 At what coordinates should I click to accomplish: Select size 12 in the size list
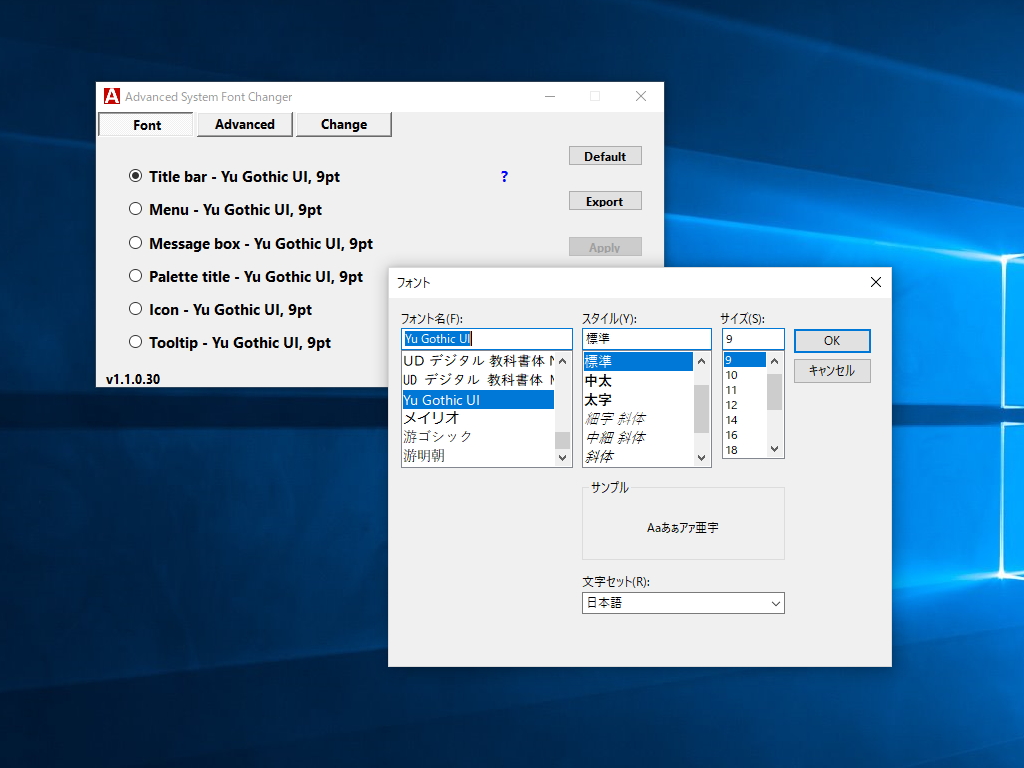pos(732,405)
